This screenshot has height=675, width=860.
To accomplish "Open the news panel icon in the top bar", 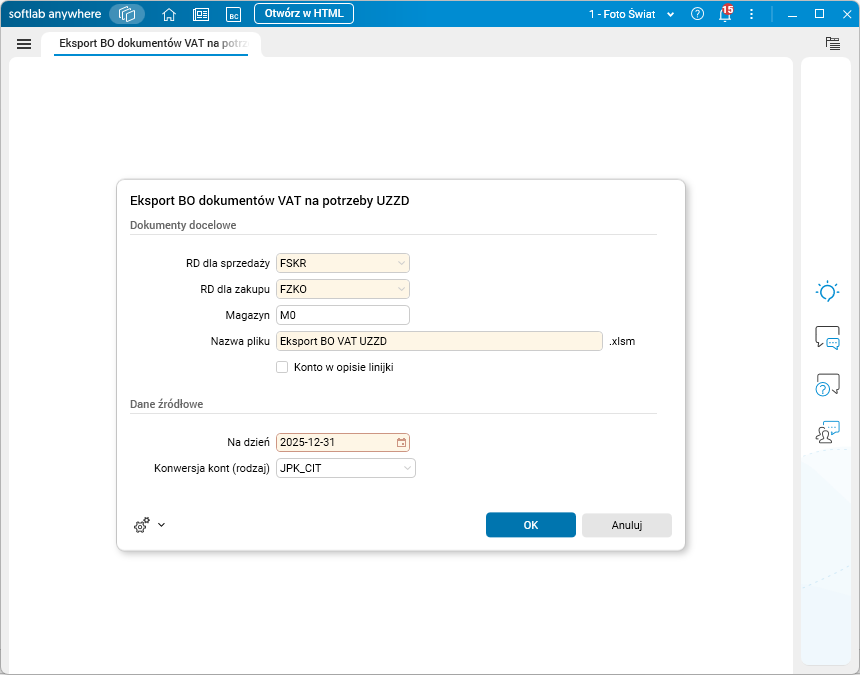I will point(201,14).
